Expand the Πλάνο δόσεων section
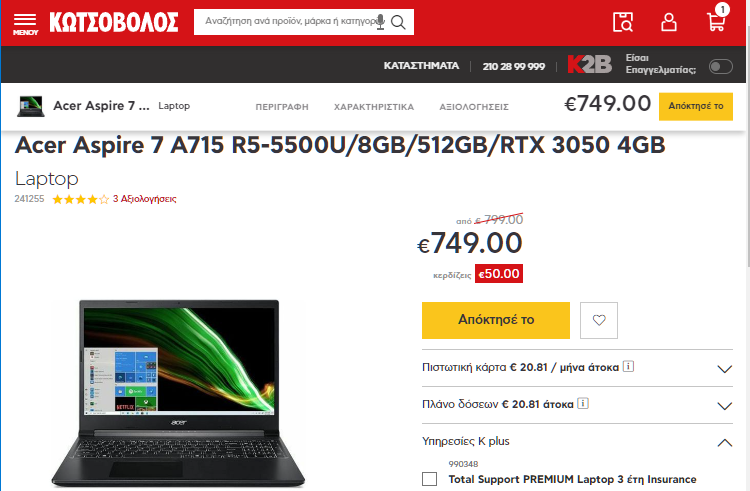The width and height of the screenshot is (750, 491). coord(577,405)
